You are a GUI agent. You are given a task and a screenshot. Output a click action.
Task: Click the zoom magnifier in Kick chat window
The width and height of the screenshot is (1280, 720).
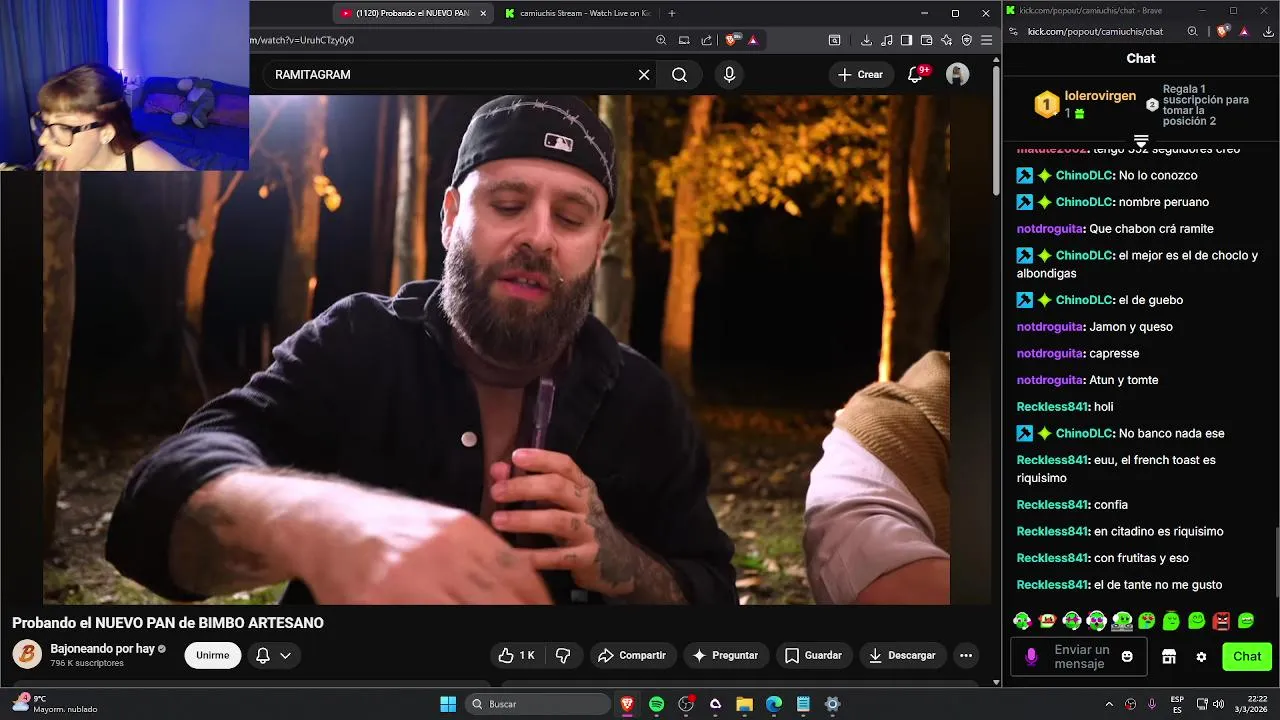[1192, 32]
